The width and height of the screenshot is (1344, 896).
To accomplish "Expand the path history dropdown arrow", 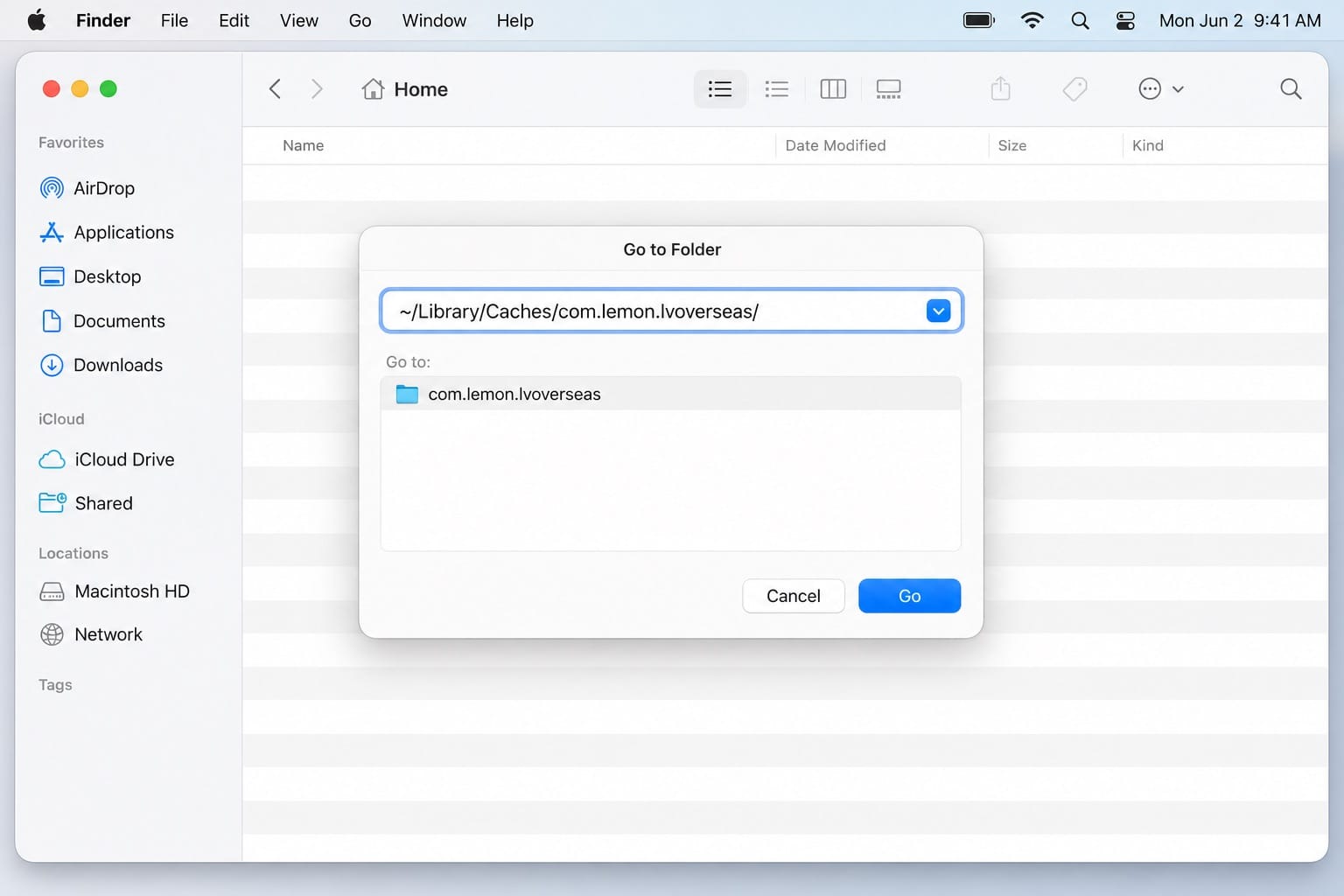I will (x=938, y=311).
